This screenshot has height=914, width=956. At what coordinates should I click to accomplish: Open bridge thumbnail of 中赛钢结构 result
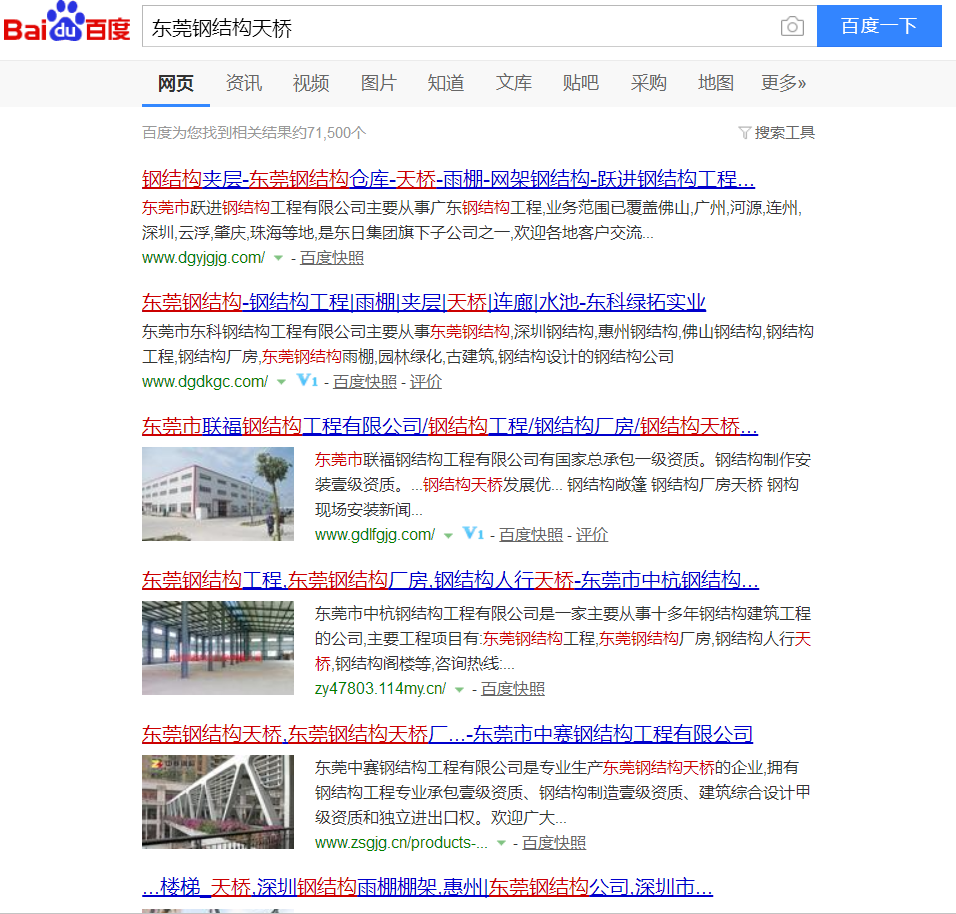[x=218, y=802]
